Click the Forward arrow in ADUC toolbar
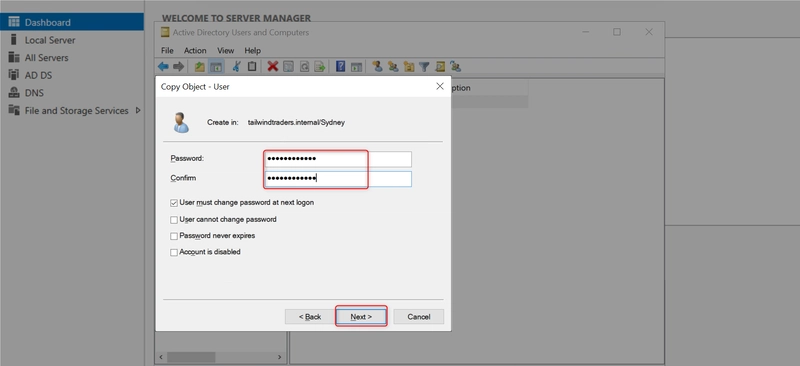 (x=179, y=66)
